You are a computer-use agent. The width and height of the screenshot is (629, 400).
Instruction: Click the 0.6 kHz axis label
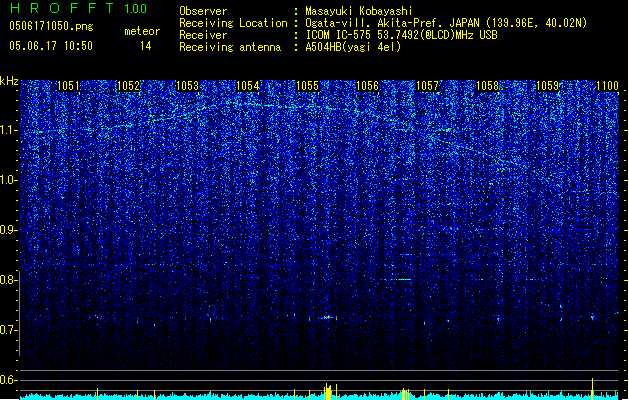click(9, 380)
